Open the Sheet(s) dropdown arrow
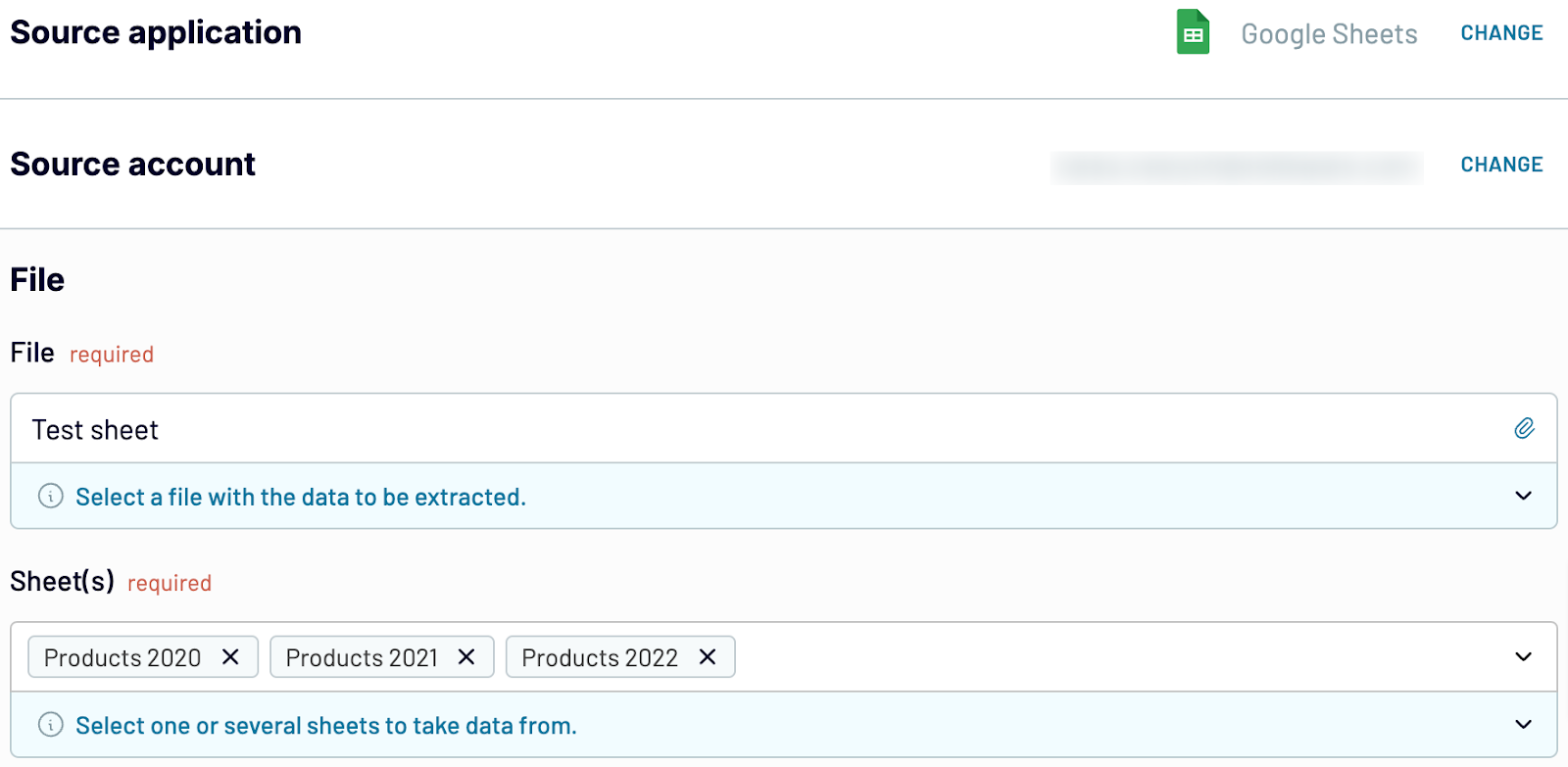This screenshot has width=1568, height=767. click(1523, 657)
